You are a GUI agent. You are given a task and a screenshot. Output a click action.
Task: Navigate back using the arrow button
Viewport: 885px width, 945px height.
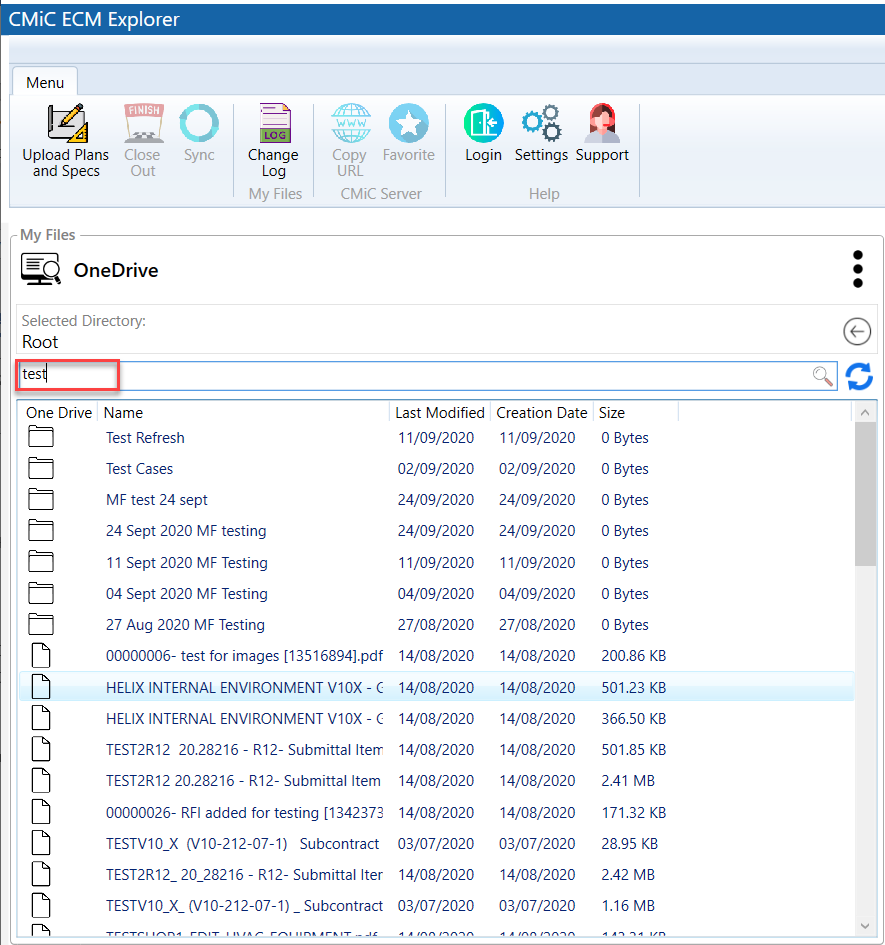[856, 331]
